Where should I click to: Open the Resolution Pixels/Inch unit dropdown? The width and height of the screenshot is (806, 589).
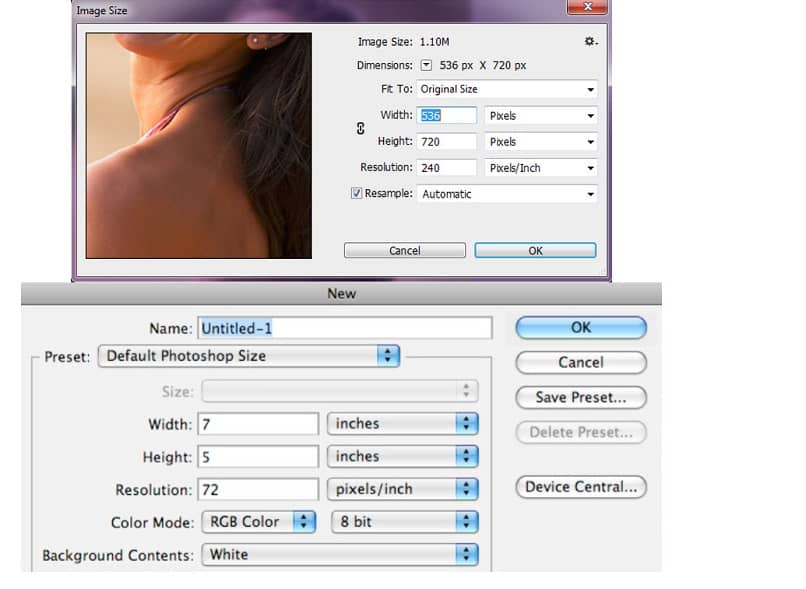tap(541, 168)
